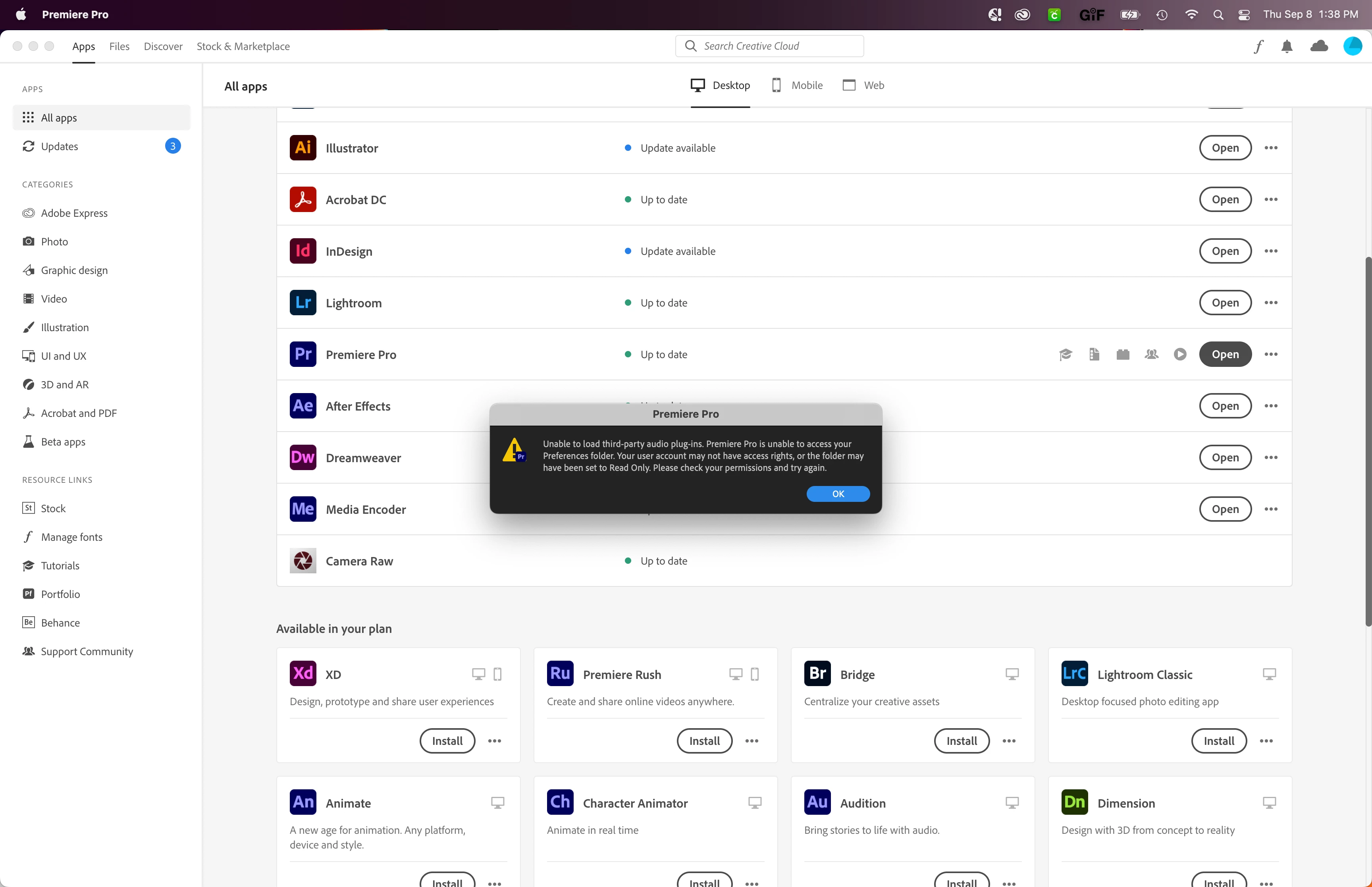
Task: Open the Wi-Fi menu bar icon
Action: click(1191, 15)
